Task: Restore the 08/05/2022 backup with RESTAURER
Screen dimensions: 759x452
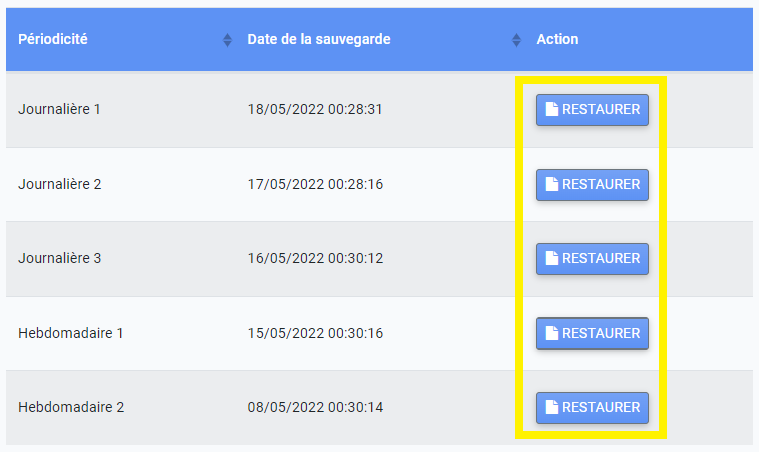Action: pyautogui.click(x=592, y=407)
